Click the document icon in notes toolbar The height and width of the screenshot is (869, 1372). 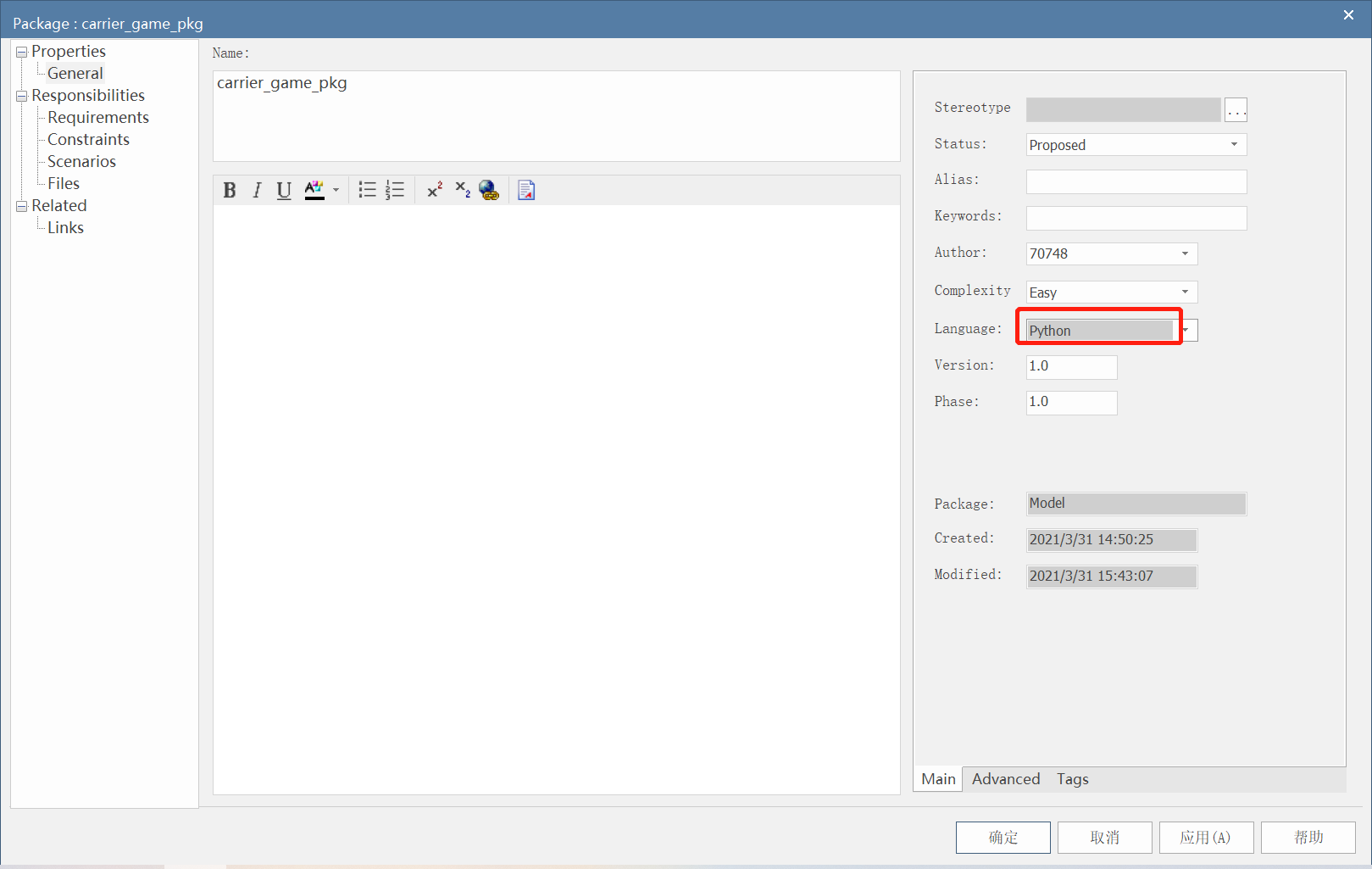click(x=526, y=190)
